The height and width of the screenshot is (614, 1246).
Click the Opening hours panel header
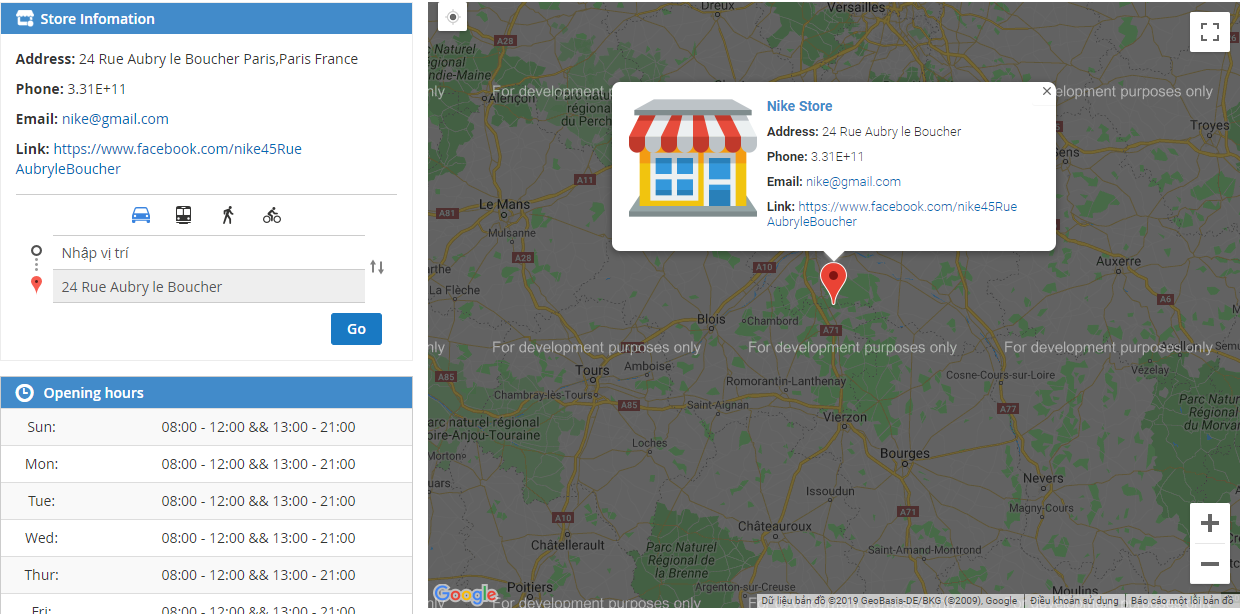coord(206,393)
